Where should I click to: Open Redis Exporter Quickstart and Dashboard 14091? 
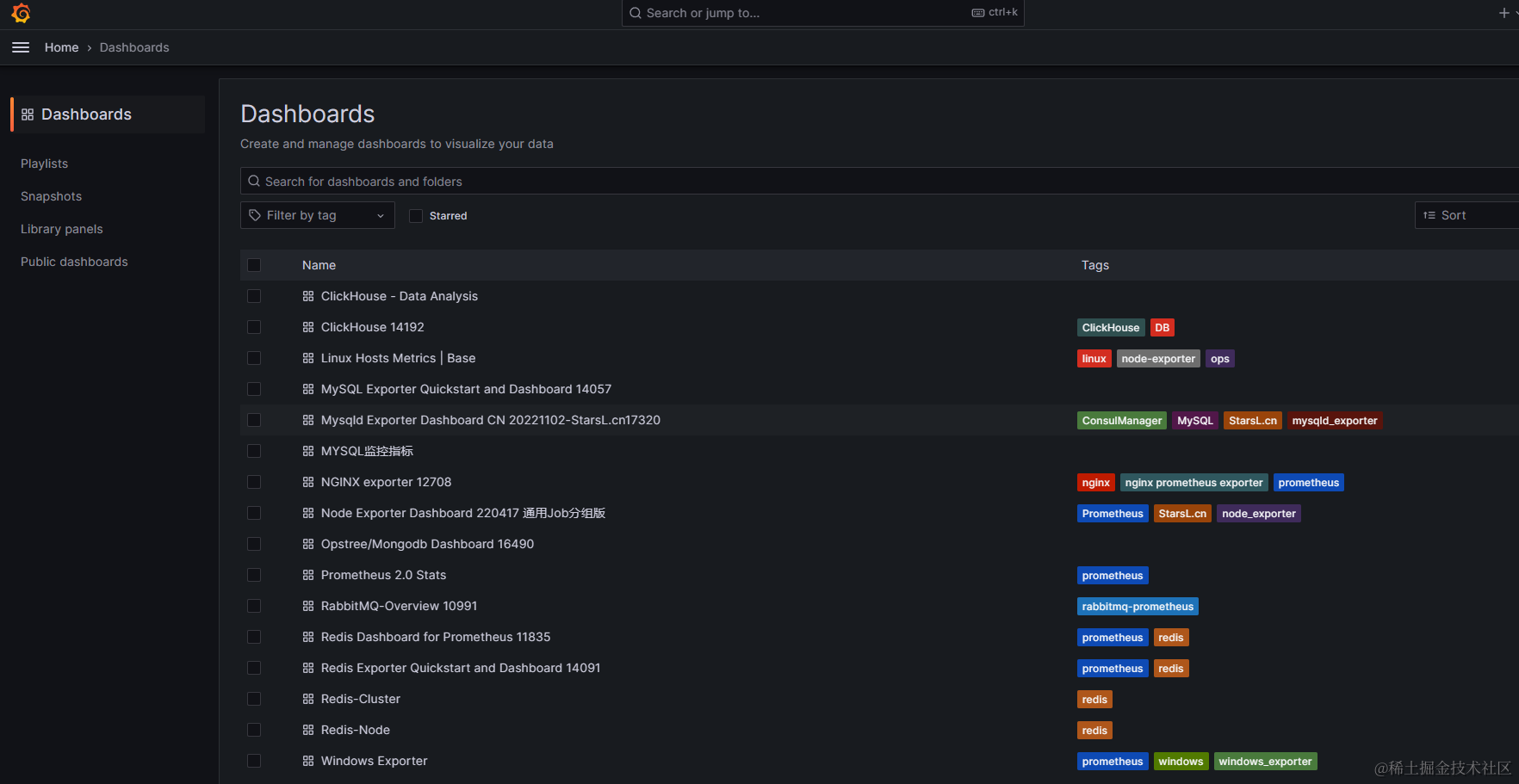coord(461,668)
